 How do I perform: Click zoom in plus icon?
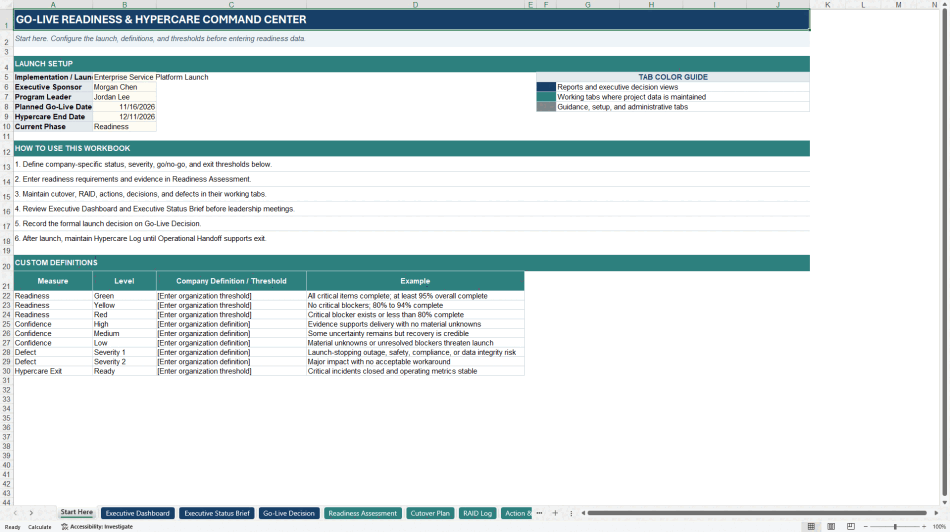click(924, 527)
